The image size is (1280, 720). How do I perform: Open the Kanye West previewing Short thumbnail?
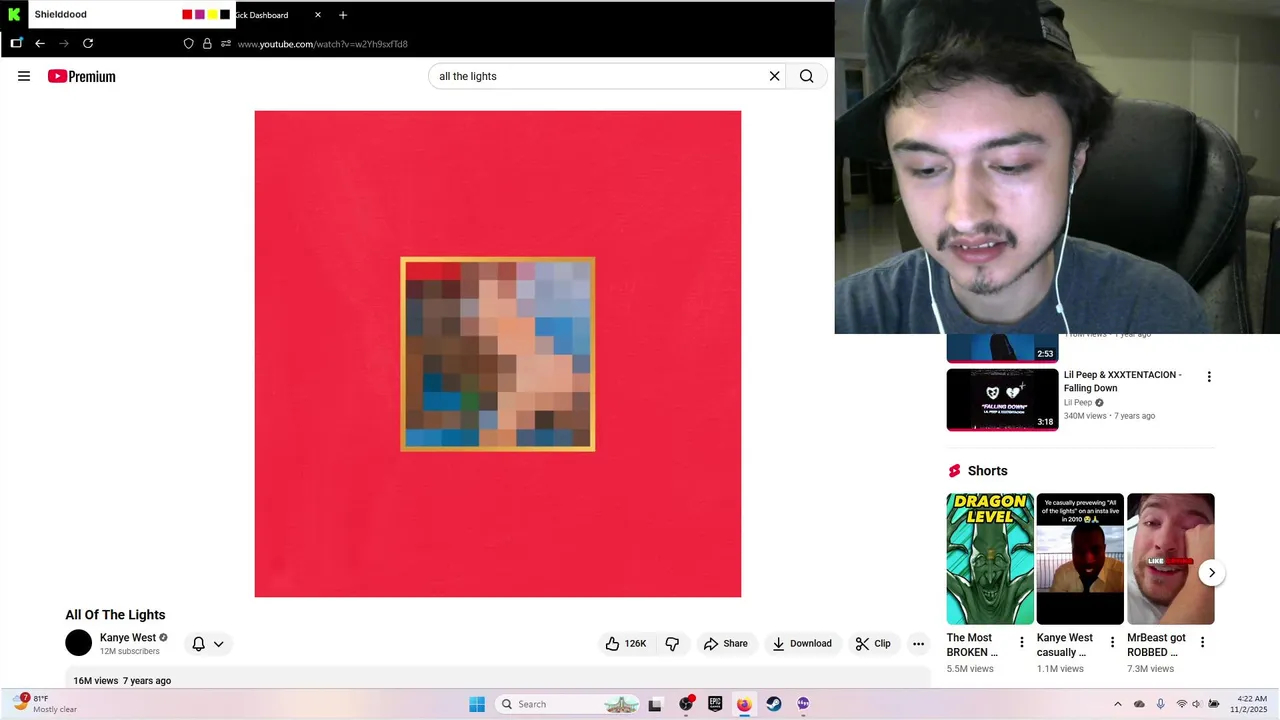coord(1080,558)
